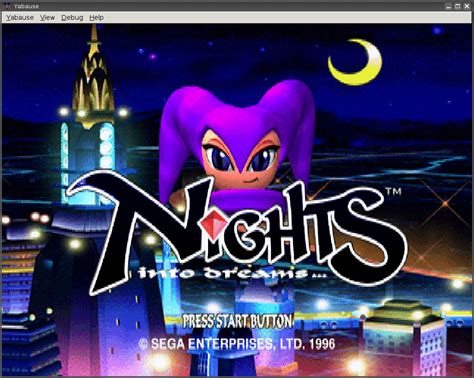The image size is (474, 378).
Task: Open the Debug menu
Action: point(72,18)
